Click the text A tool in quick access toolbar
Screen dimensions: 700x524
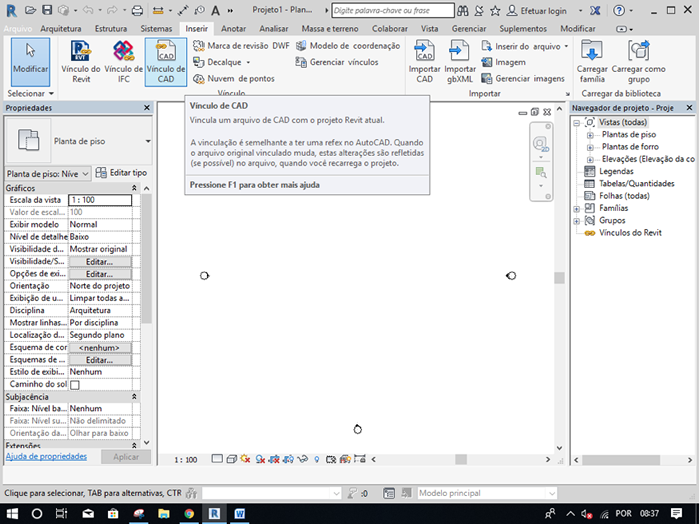[x=215, y=10]
